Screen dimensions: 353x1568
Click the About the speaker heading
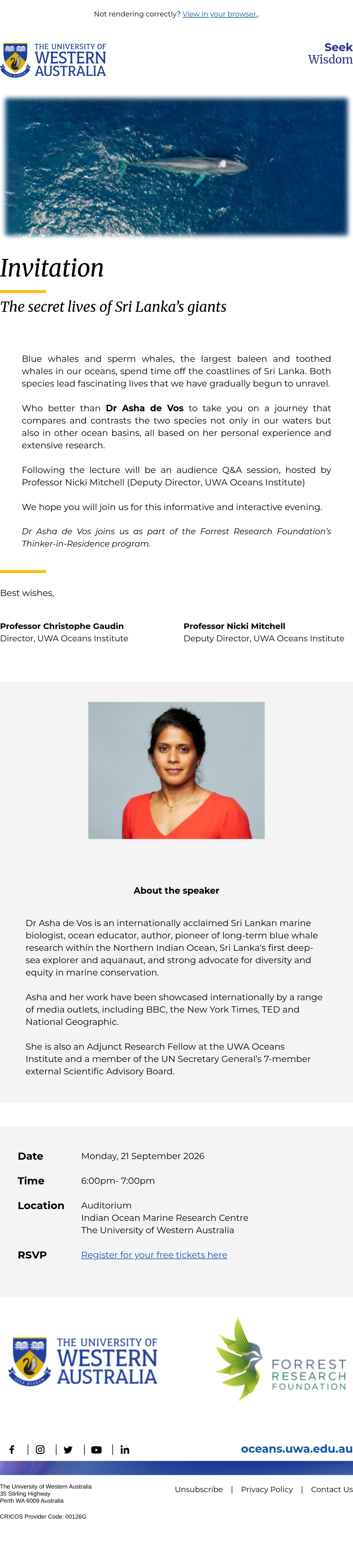(x=176, y=890)
